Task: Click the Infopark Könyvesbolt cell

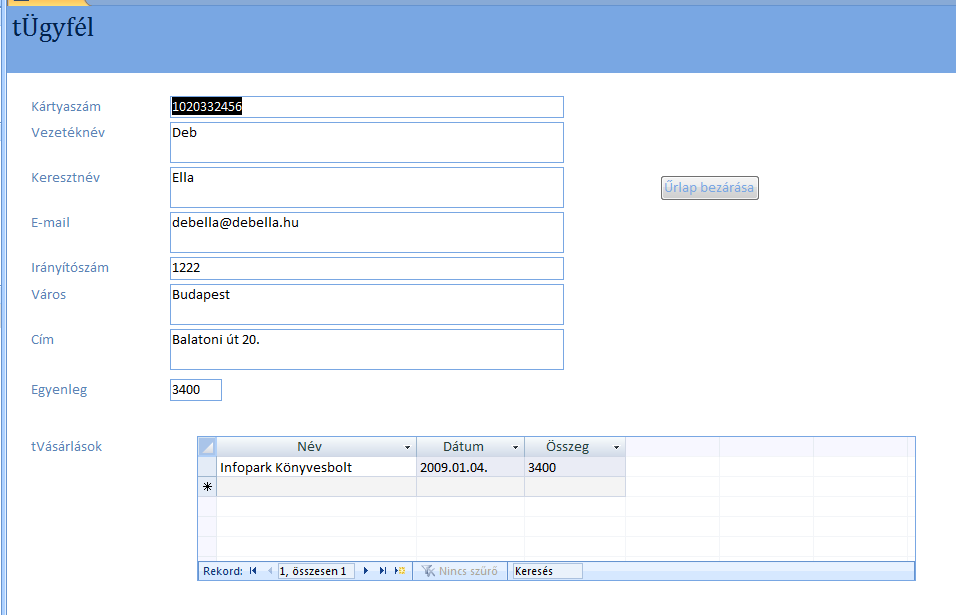Action: pyautogui.click(x=316, y=467)
